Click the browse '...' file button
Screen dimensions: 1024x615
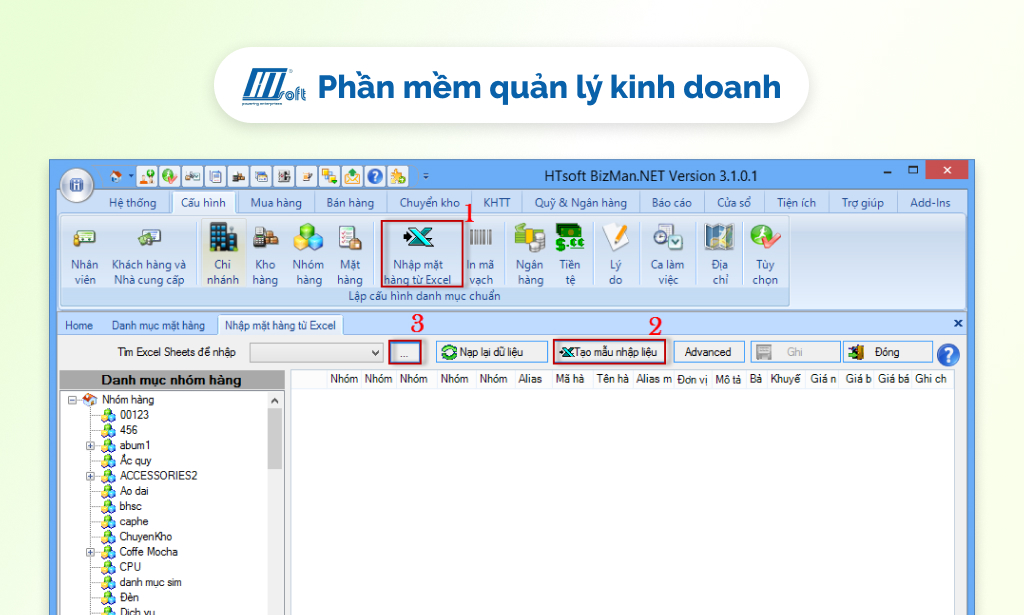[405, 353]
